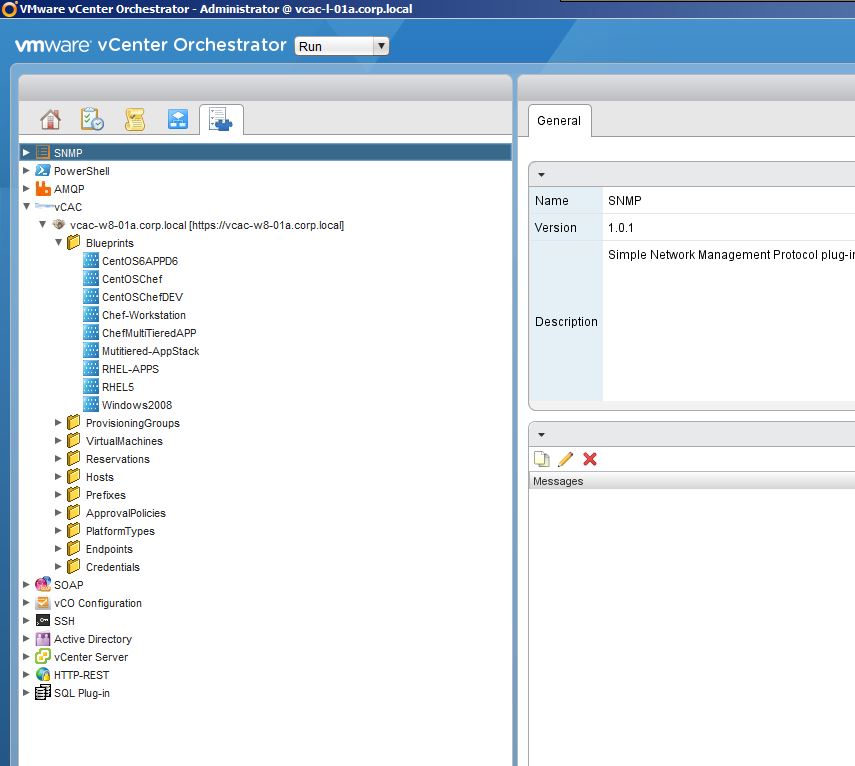Expand the Prefixes folder arrow
Viewport: 855px width, 766px height.
58,494
